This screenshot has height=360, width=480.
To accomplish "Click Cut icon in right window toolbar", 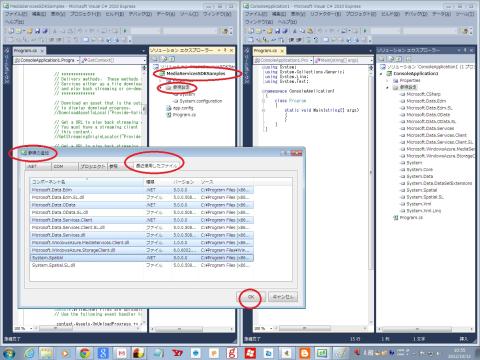I will (295, 31).
